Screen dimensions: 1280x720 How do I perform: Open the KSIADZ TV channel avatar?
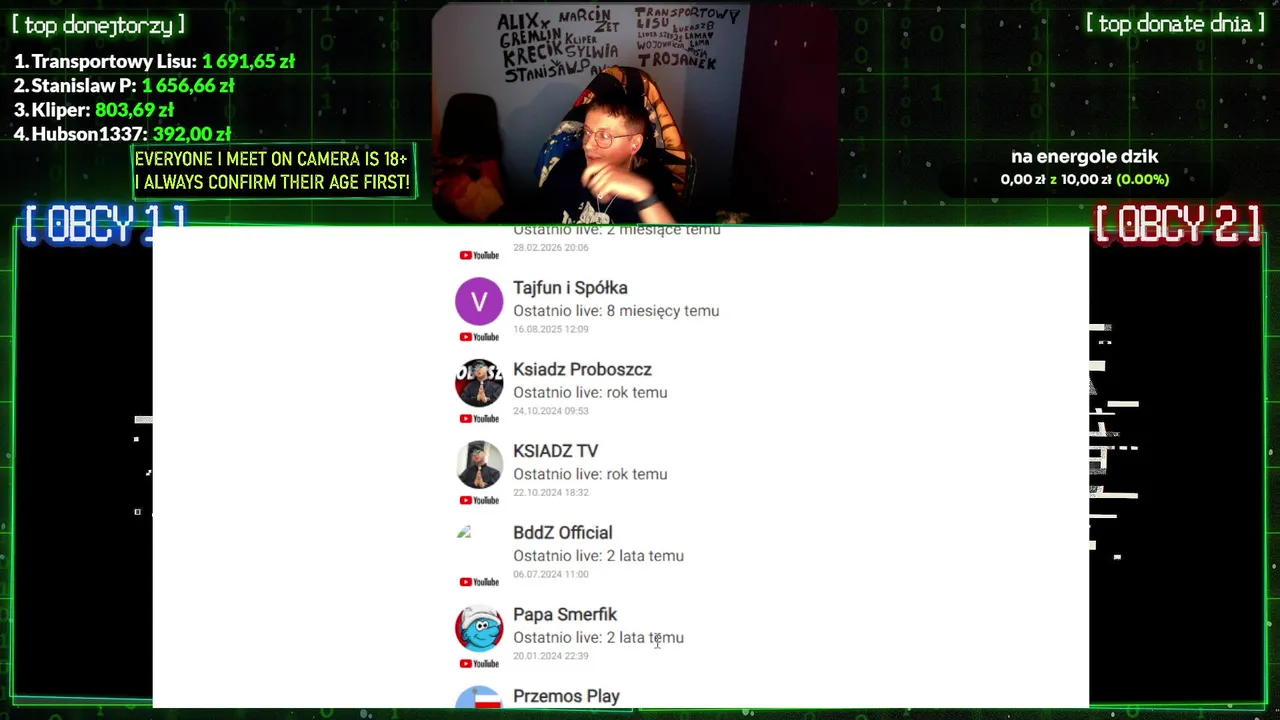tap(479, 465)
